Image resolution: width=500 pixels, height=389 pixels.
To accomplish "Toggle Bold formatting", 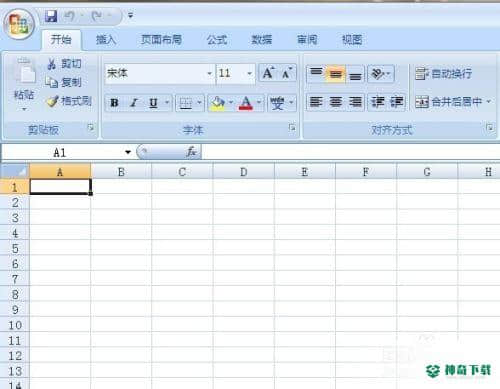I will [114, 103].
